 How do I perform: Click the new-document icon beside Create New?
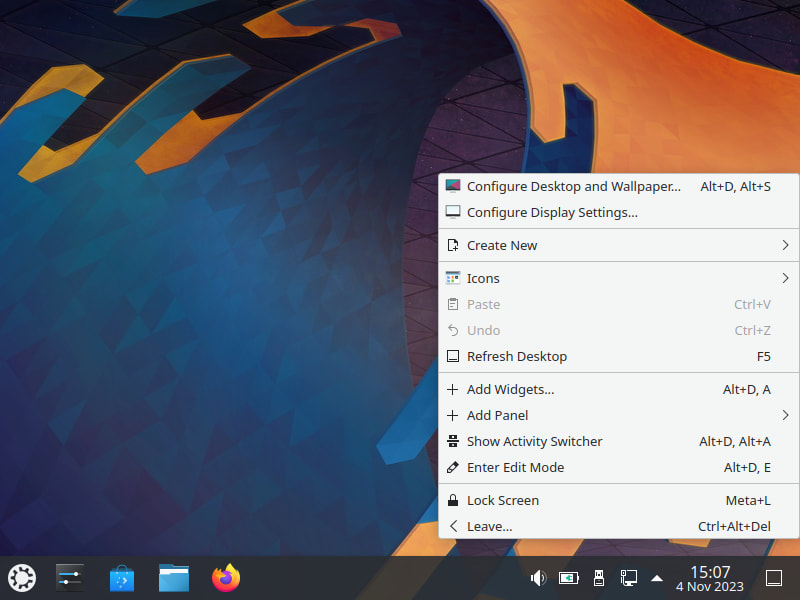453,245
